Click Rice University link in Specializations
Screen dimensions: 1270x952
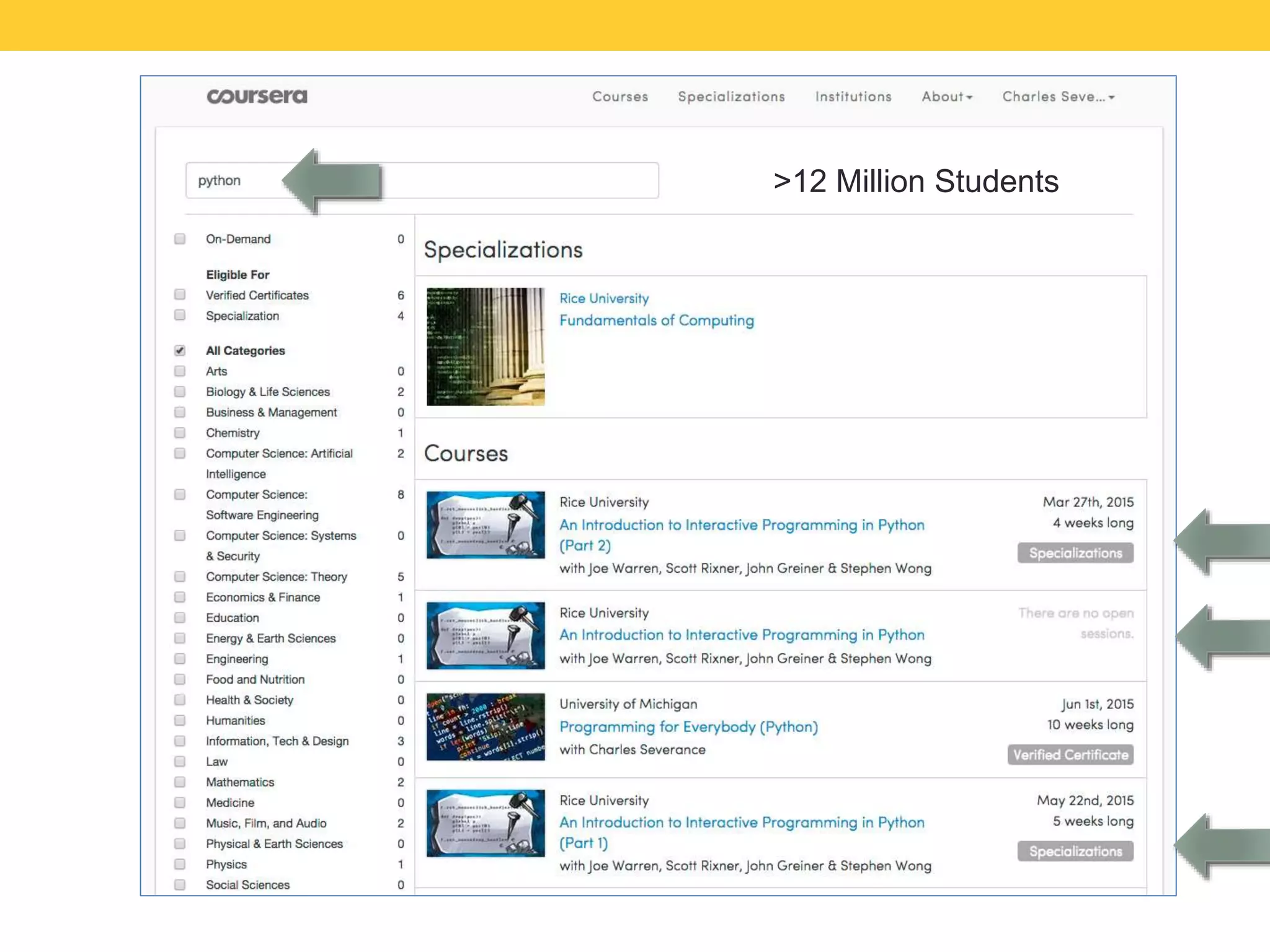pyautogui.click(x=604, y=298)
